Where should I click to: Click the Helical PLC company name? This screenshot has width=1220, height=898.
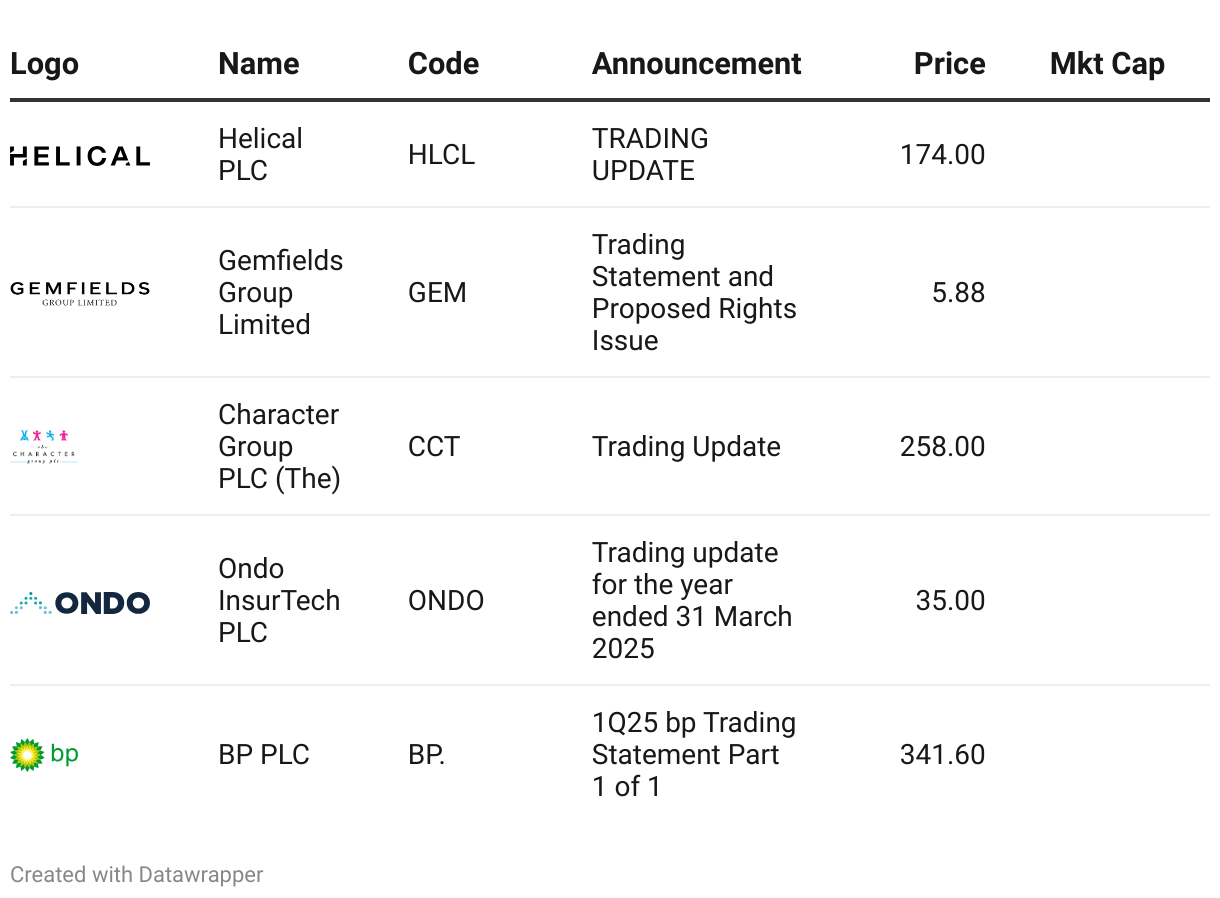click(x=260, y=154)
